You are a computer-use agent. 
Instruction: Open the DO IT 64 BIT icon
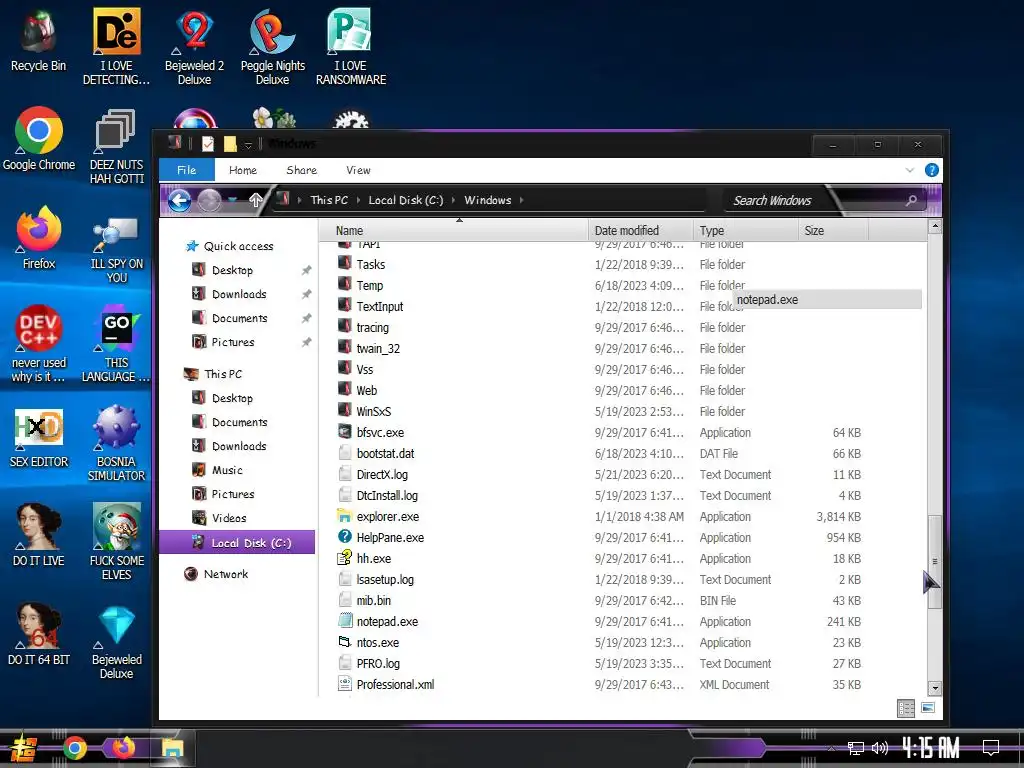click(x=39, y=633)
